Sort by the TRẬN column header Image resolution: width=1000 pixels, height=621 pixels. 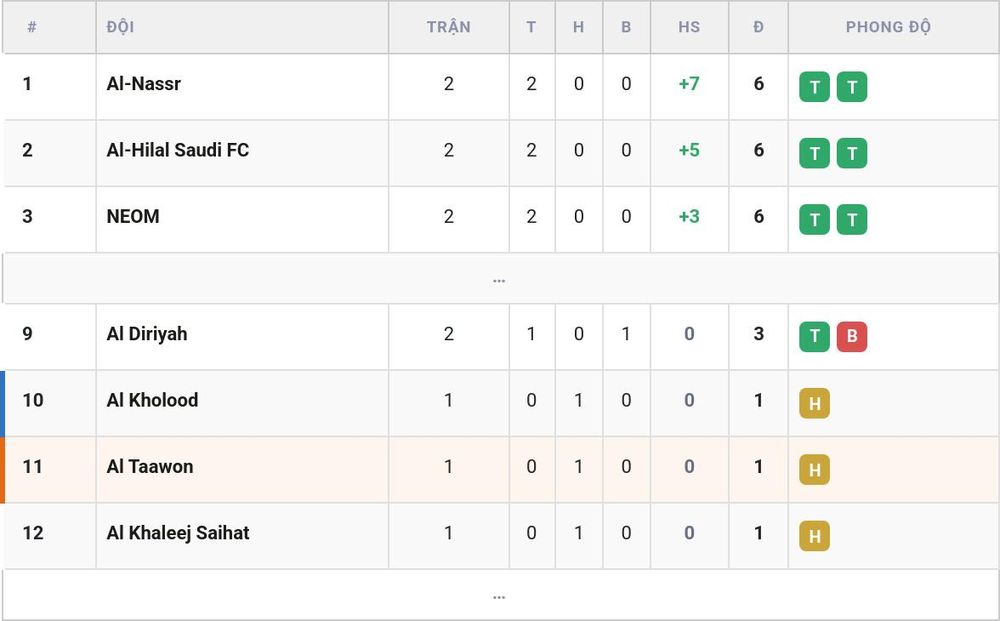tap(449, 27)
